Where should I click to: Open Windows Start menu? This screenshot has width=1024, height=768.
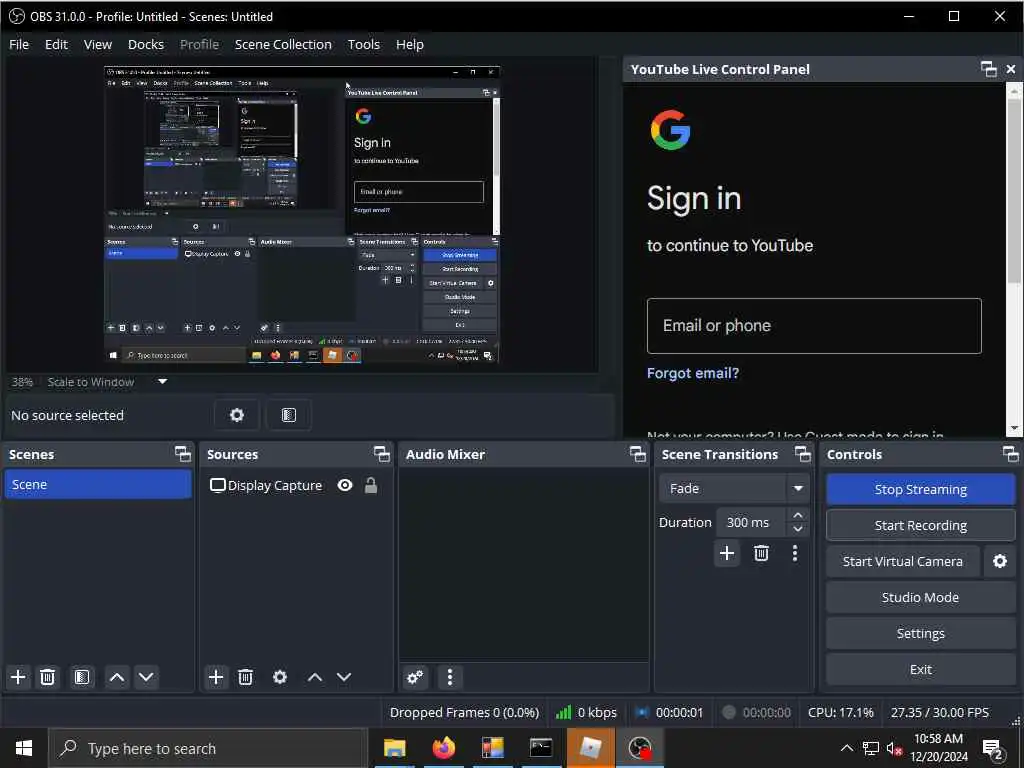tap(24, 748)
